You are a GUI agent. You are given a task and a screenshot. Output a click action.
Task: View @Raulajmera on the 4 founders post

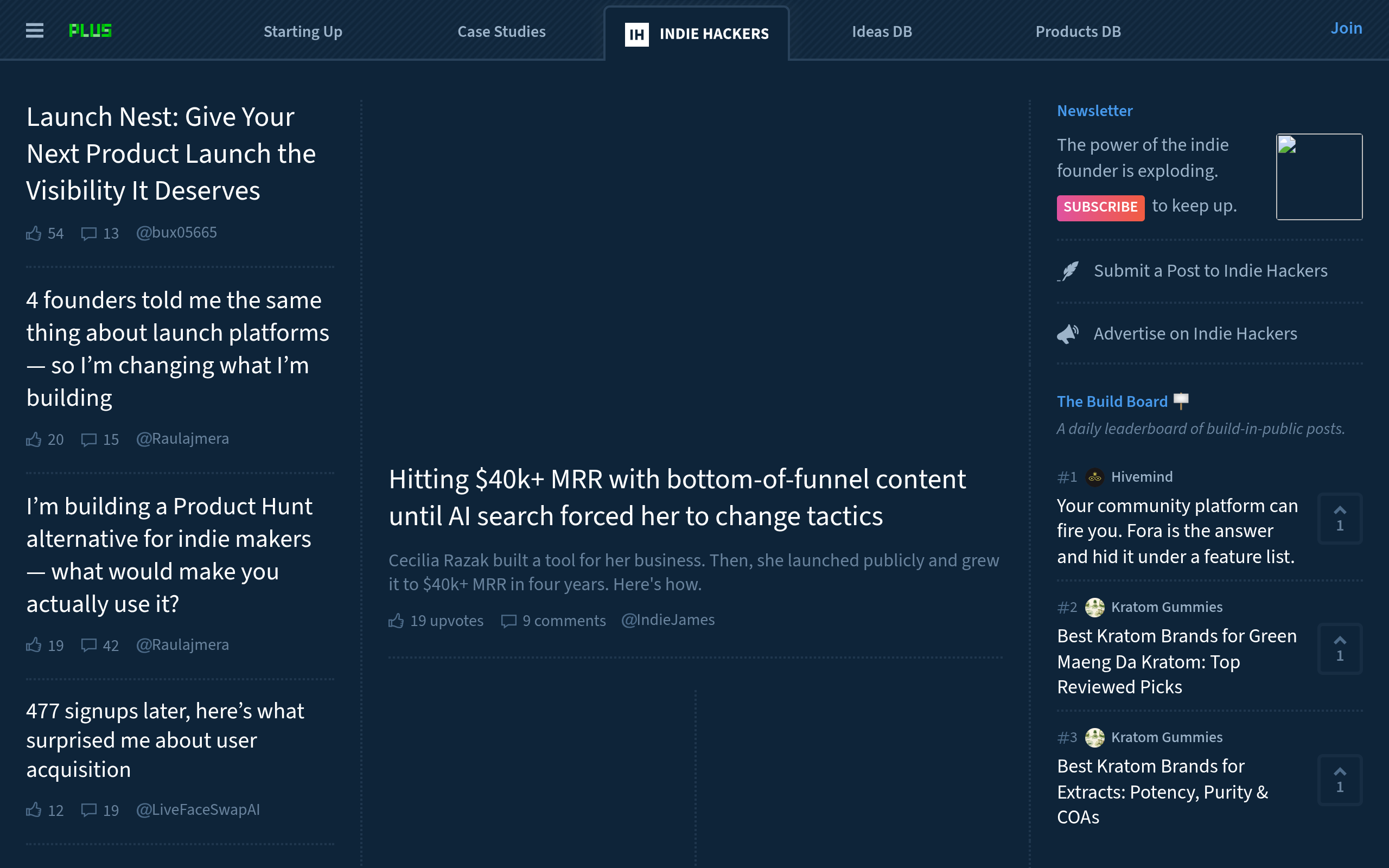182,438
